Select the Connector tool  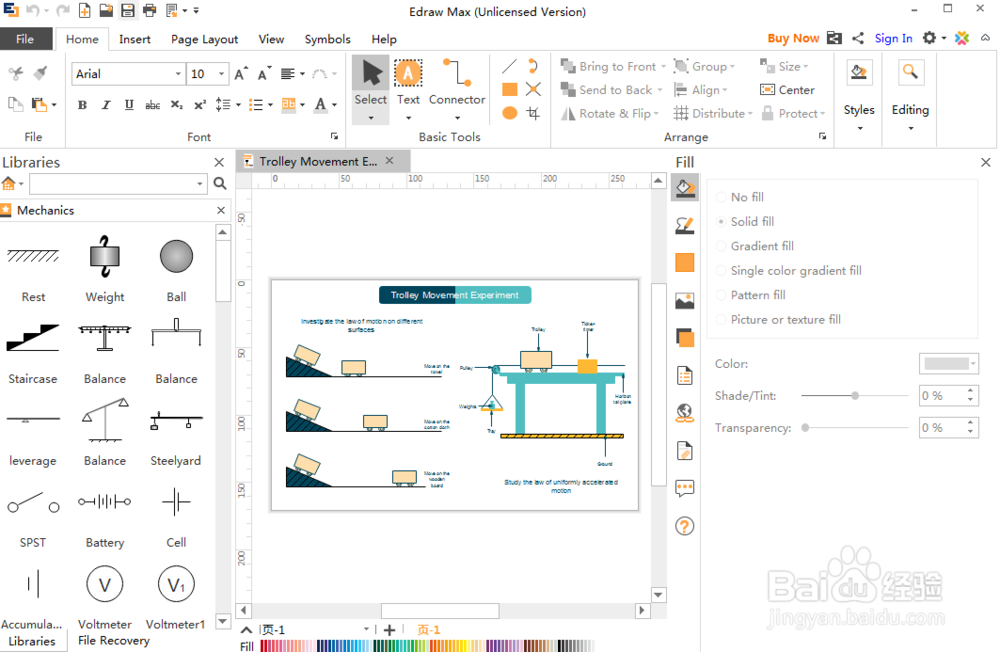click(457, 89)
